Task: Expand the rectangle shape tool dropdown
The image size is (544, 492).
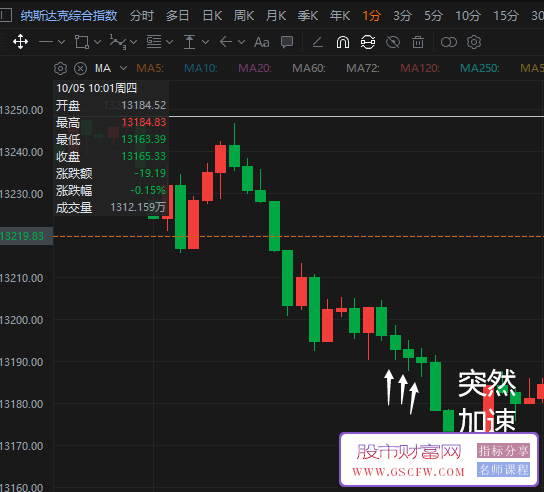Action: pyautogui.click(x=98, y=42)
